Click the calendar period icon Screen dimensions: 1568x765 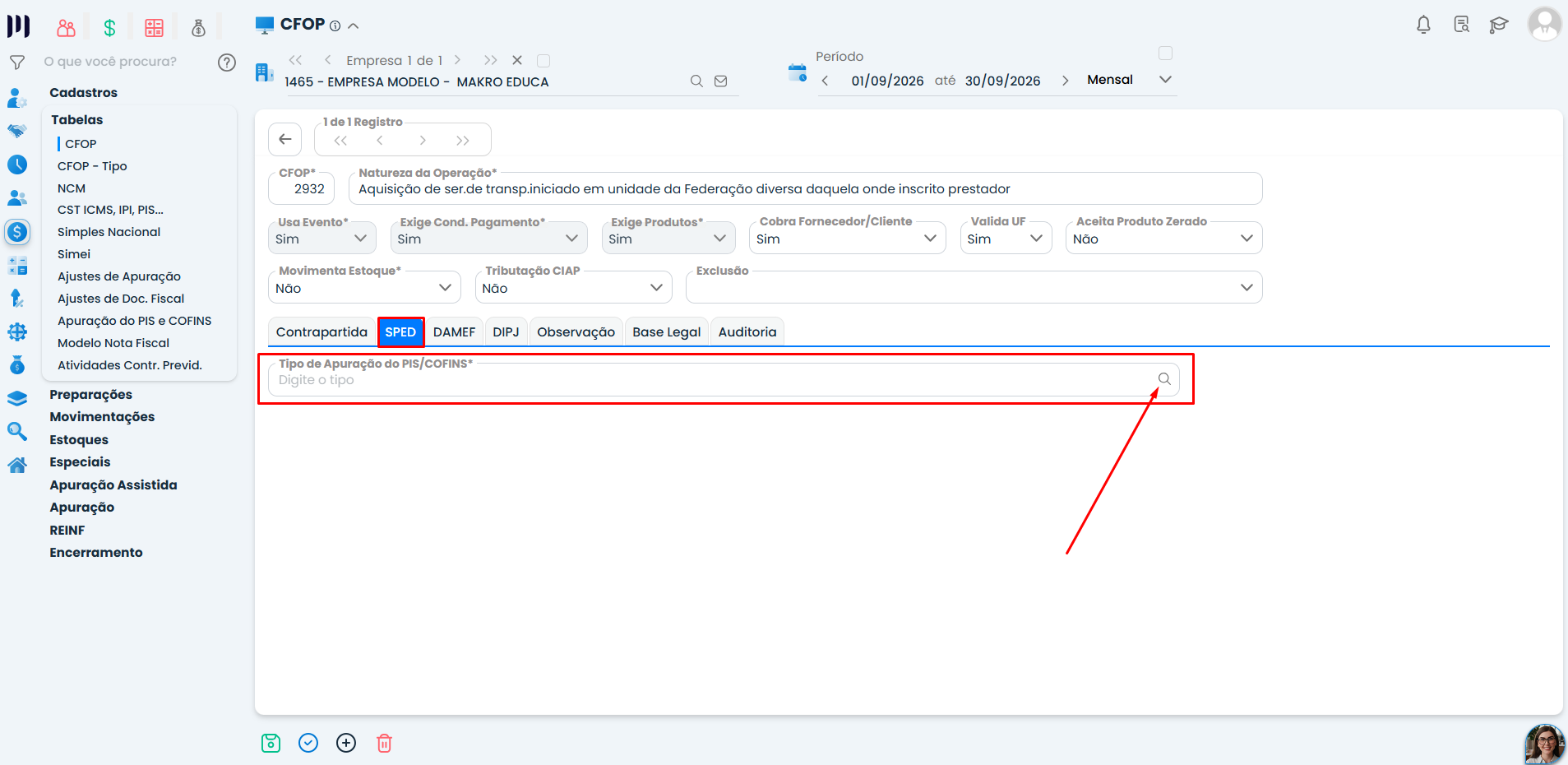pyautogui.click(x=798, y=72)
